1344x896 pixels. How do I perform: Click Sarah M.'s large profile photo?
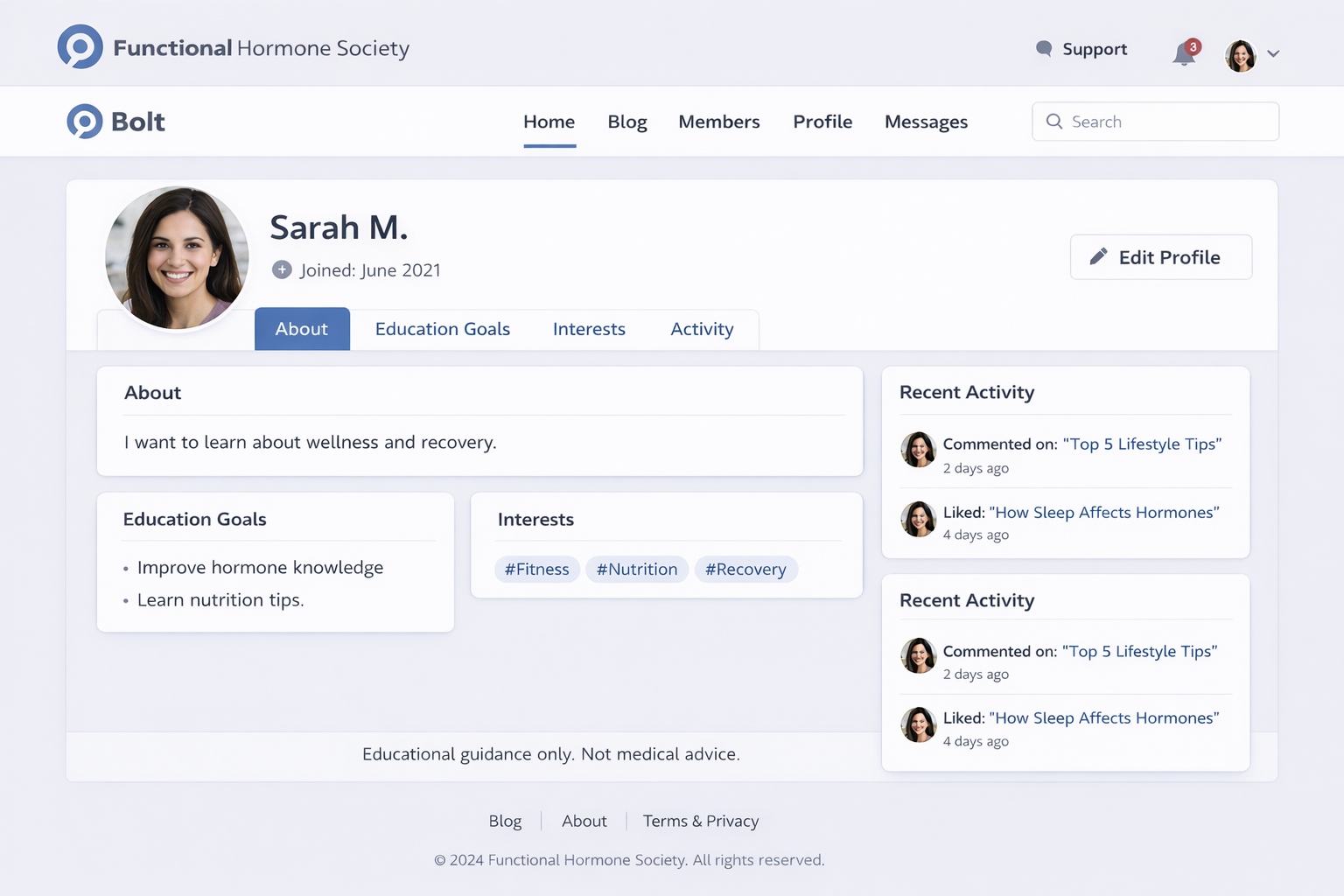click(178, 258)
